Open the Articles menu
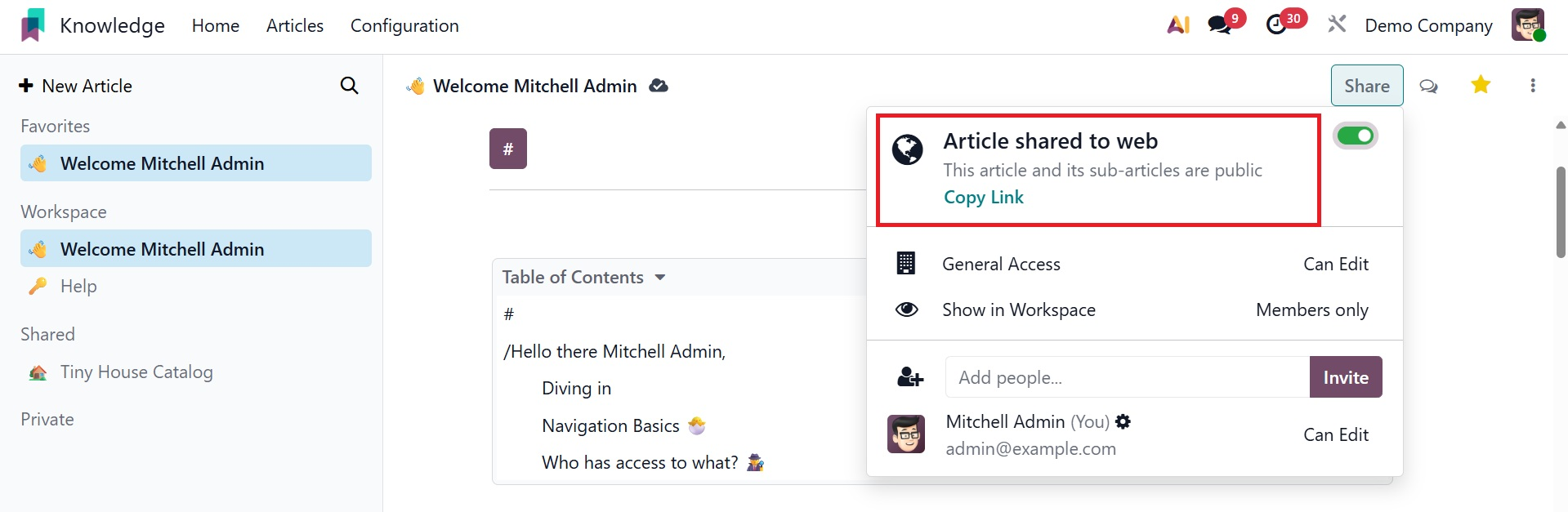Screen dimensions: 1568x512 click(295, 26)
